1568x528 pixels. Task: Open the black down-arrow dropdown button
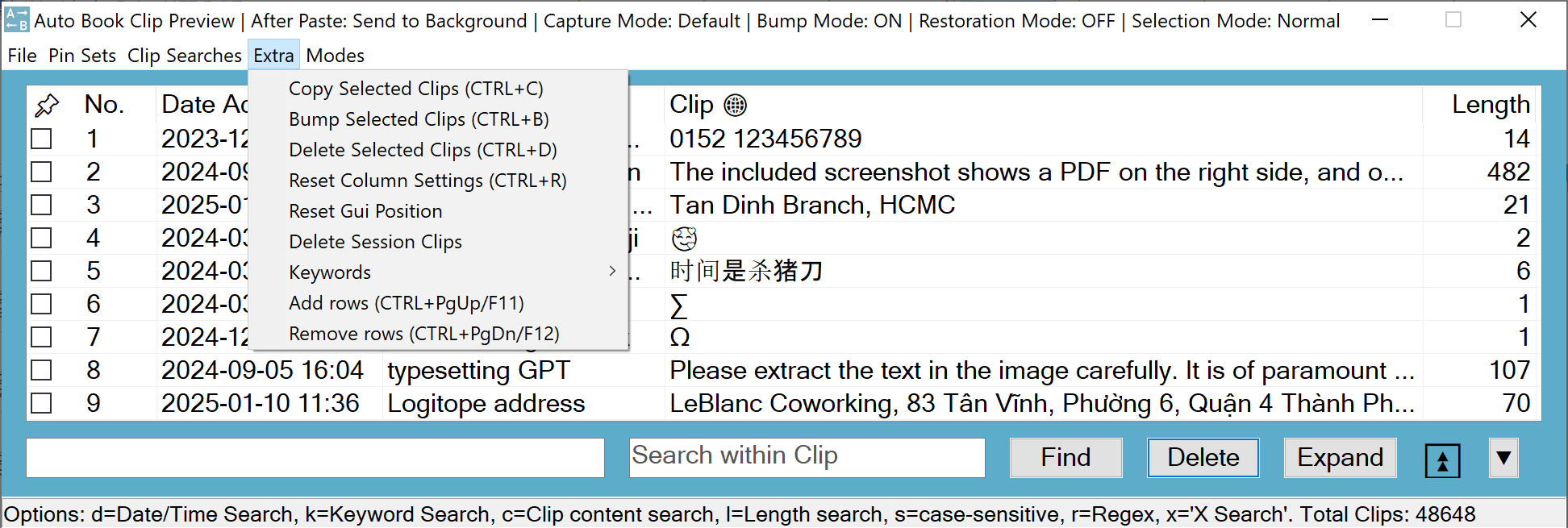point(1503,458)
